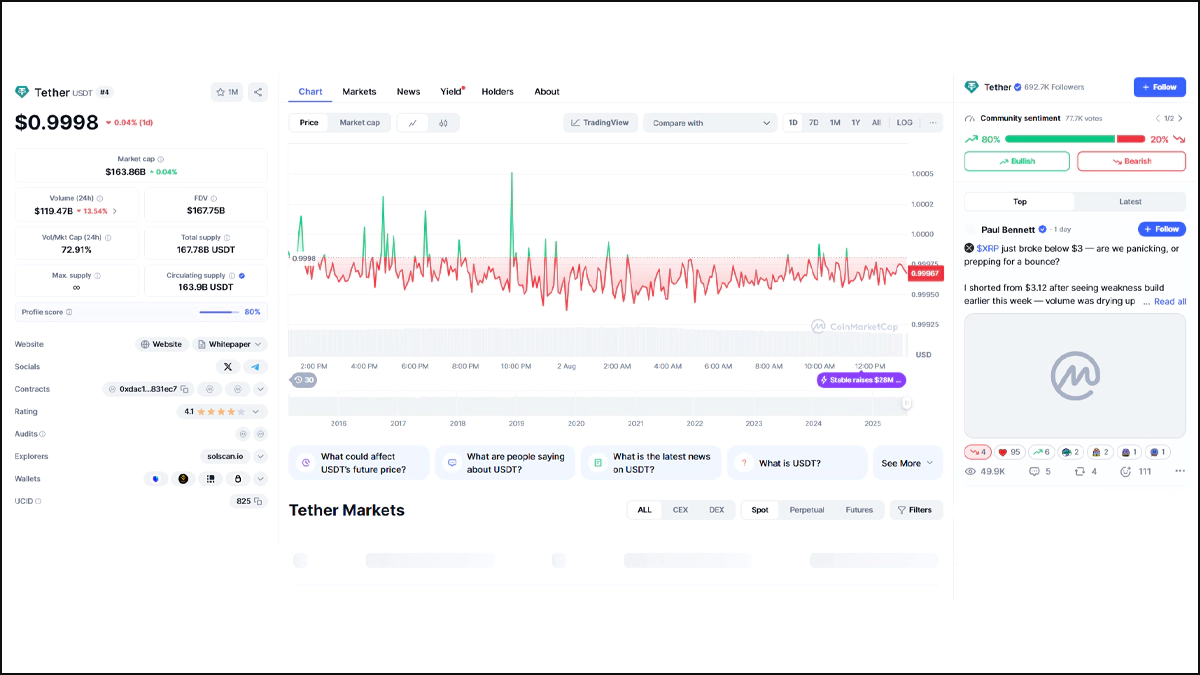Click the bullish reaction chip showing 6
This screenshot has height=675, width=1200.
coord(1041,452)
